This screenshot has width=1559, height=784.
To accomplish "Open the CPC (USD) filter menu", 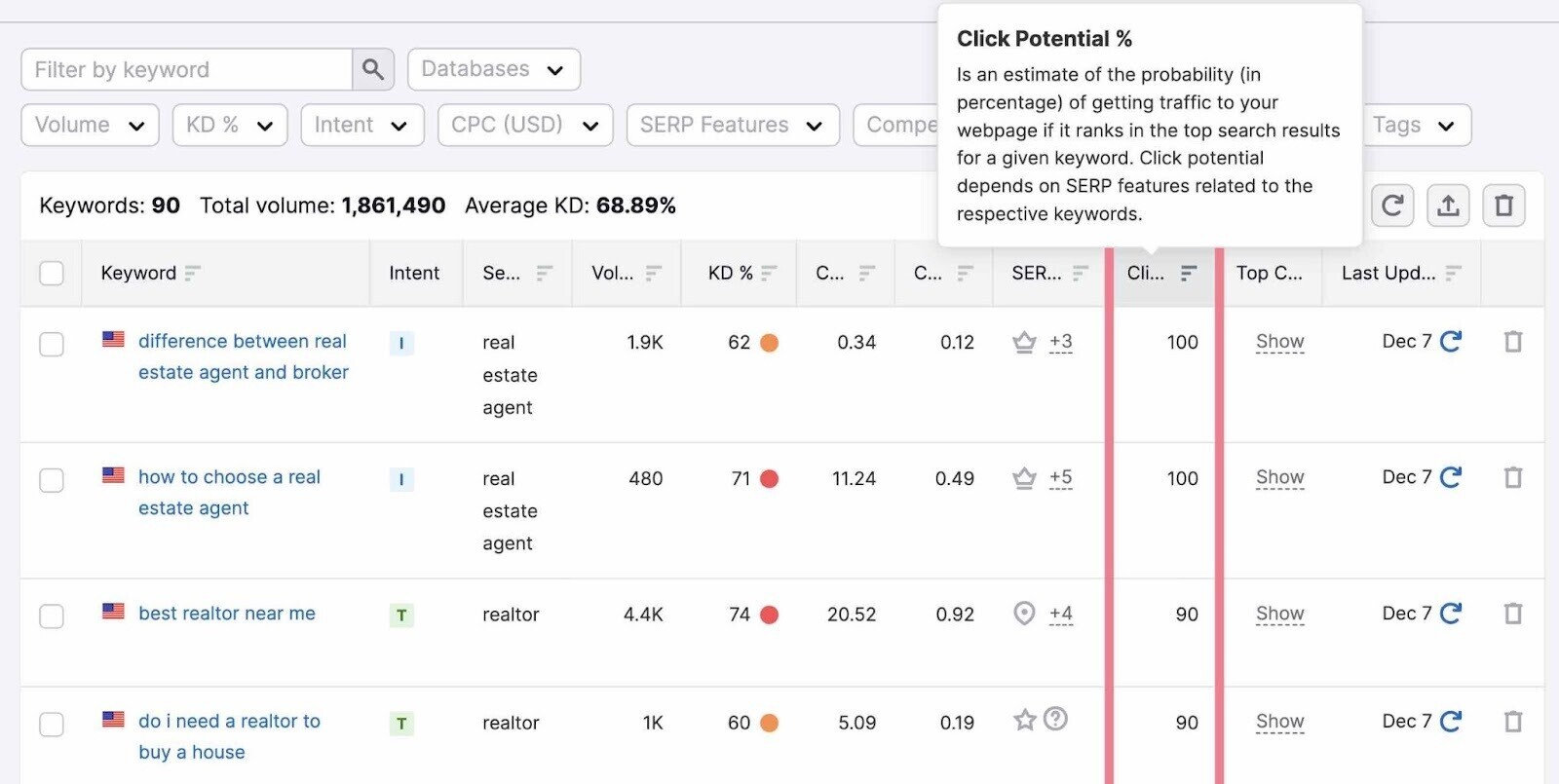I will click(524, 125).
